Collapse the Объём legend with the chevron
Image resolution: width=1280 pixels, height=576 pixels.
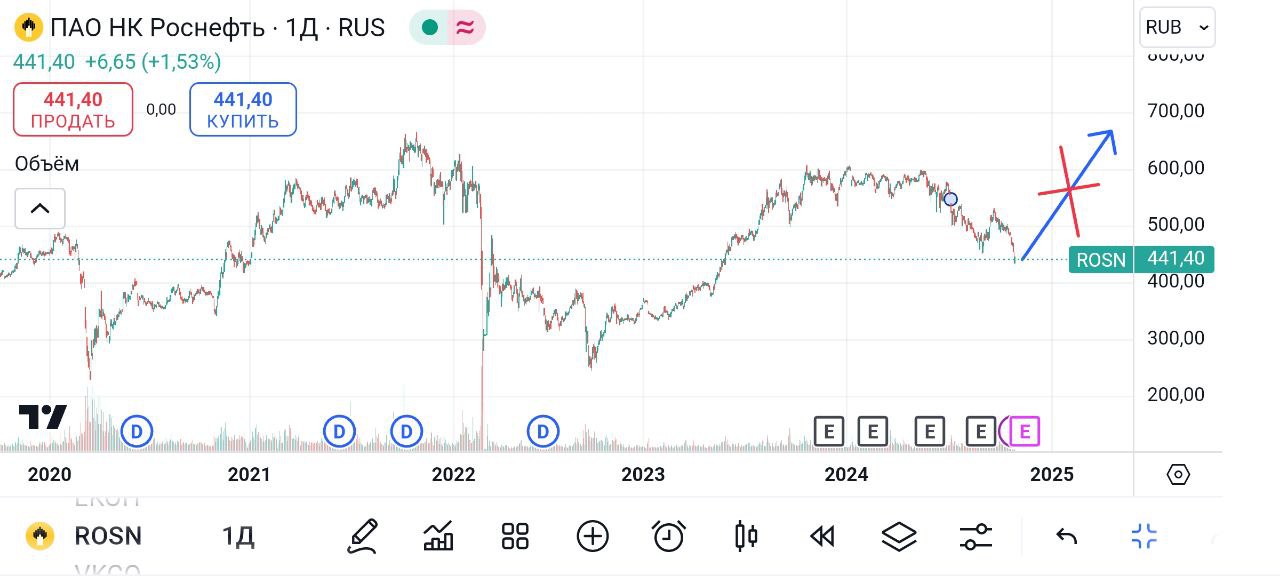[x=40, y=208]
